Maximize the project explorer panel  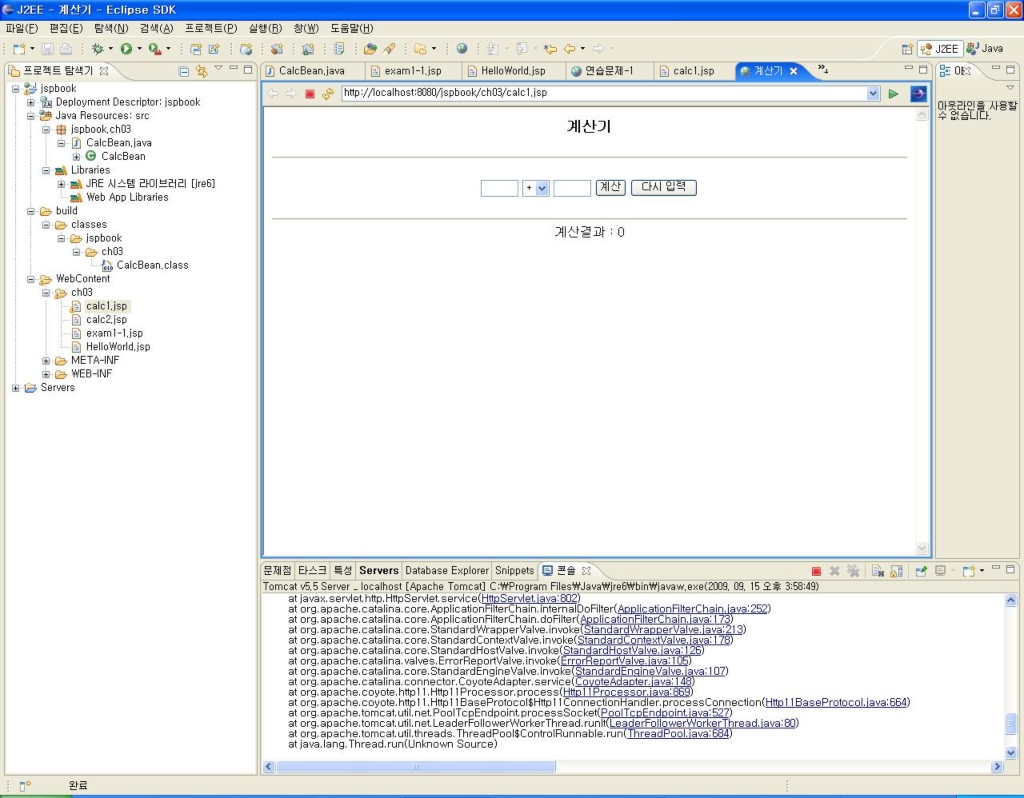[248, 69]
